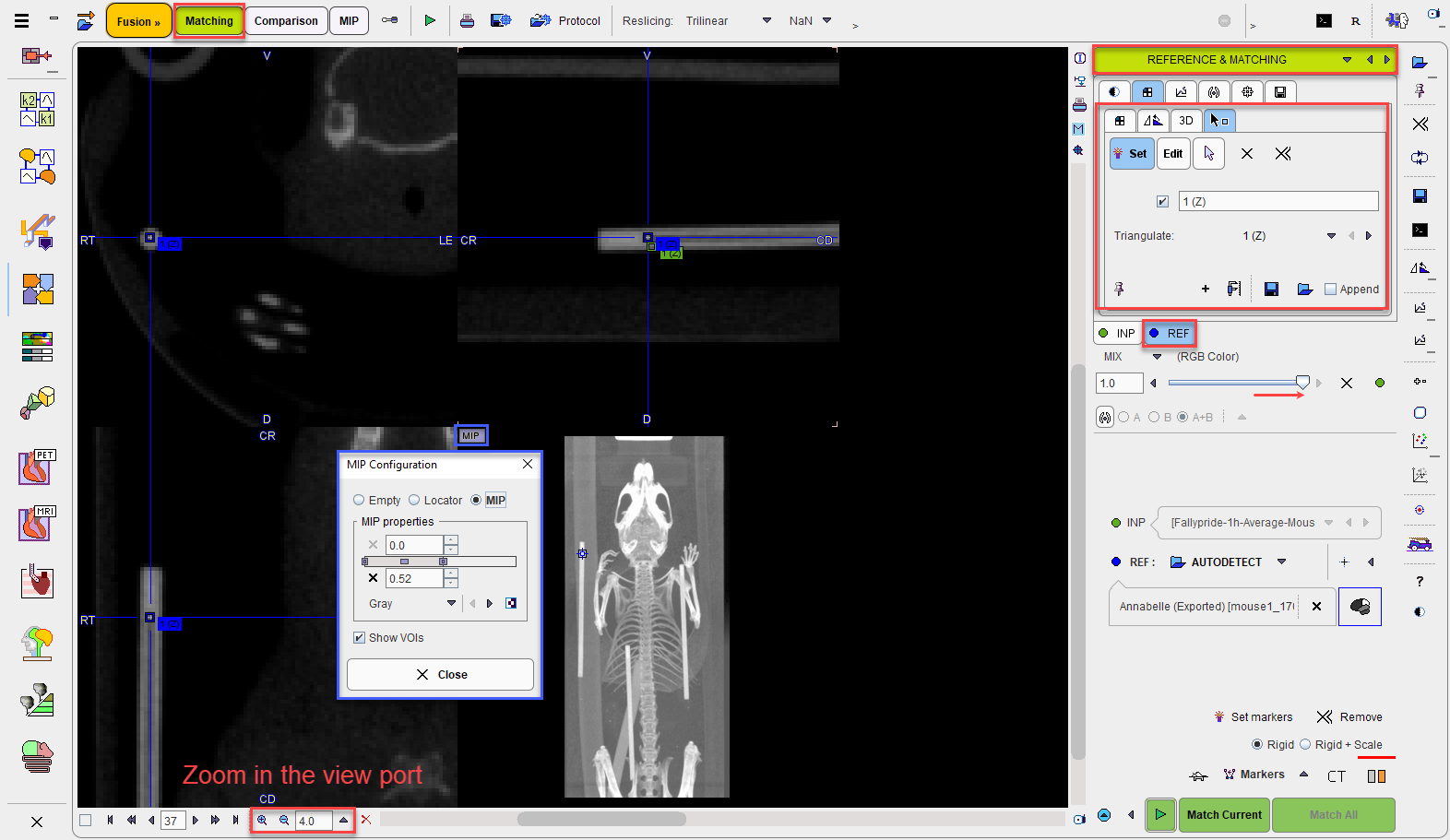
Task: Open the cardiac PET tool in sidebar
Action: pyautogui.click(x=37, y=467)
